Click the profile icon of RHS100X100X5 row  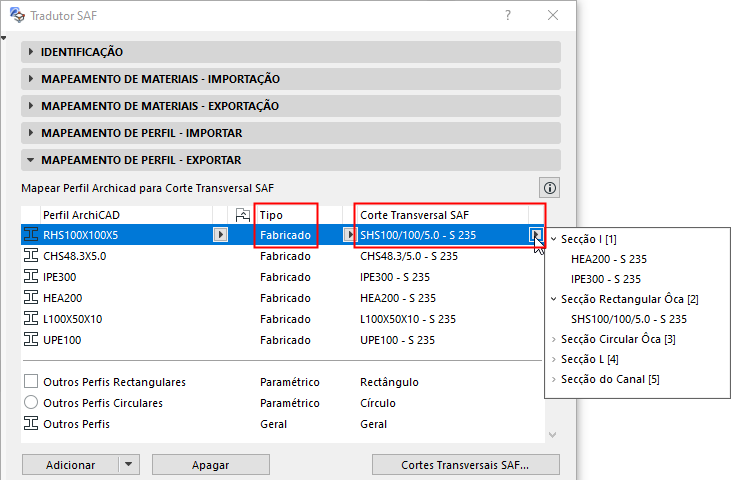[31, 234]
